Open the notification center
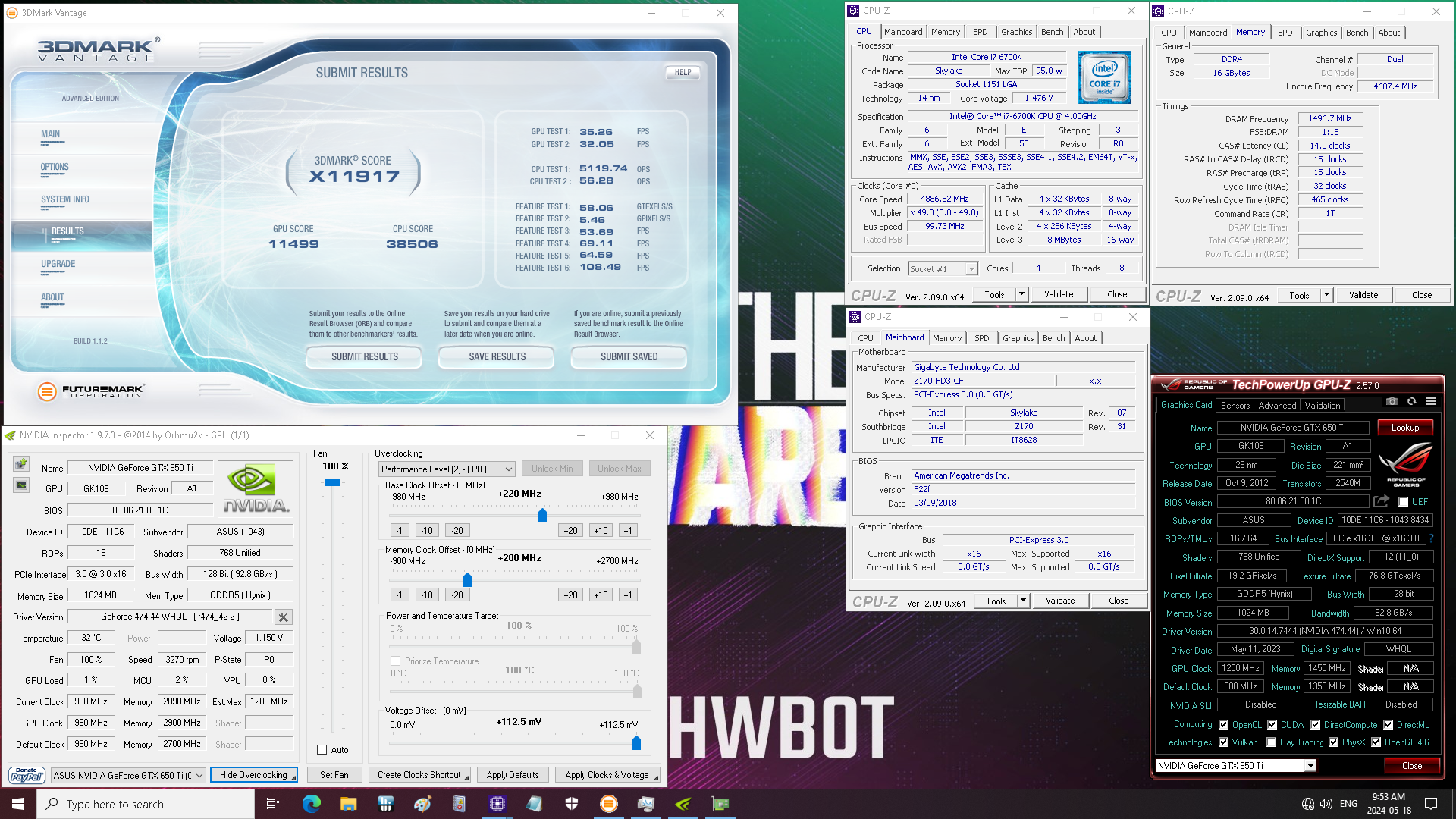The image size is (1456, 819). (x=1431, y=804)
